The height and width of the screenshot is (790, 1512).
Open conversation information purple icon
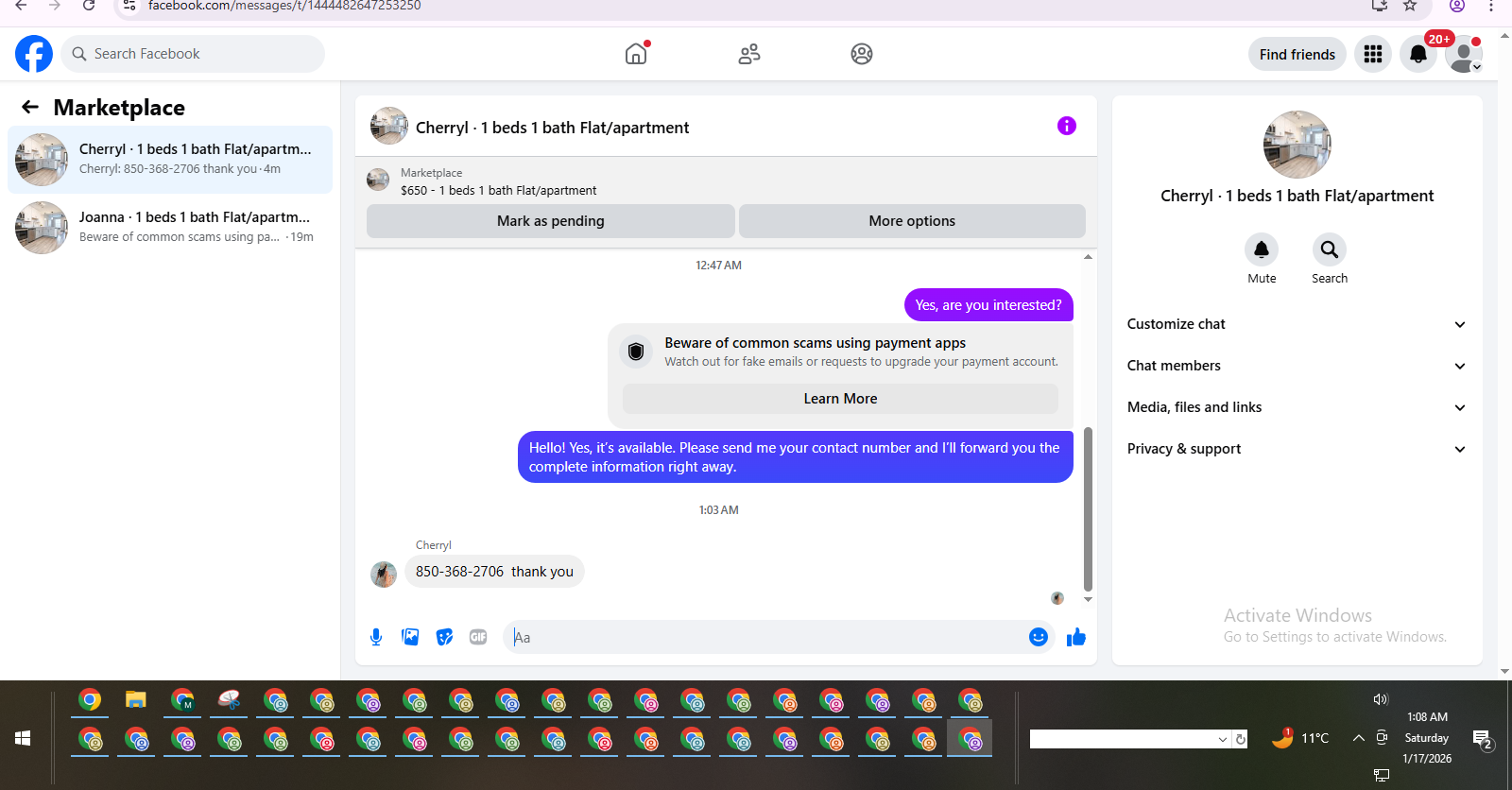coord(1067,126)
